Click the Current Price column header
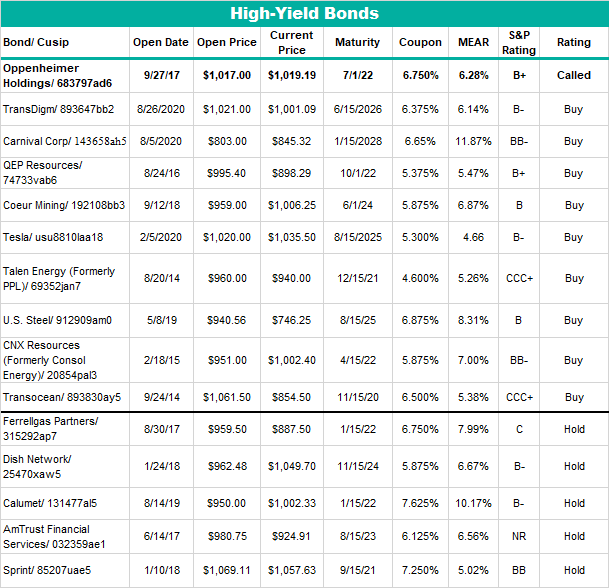609x588 pixels. [292, 42]
